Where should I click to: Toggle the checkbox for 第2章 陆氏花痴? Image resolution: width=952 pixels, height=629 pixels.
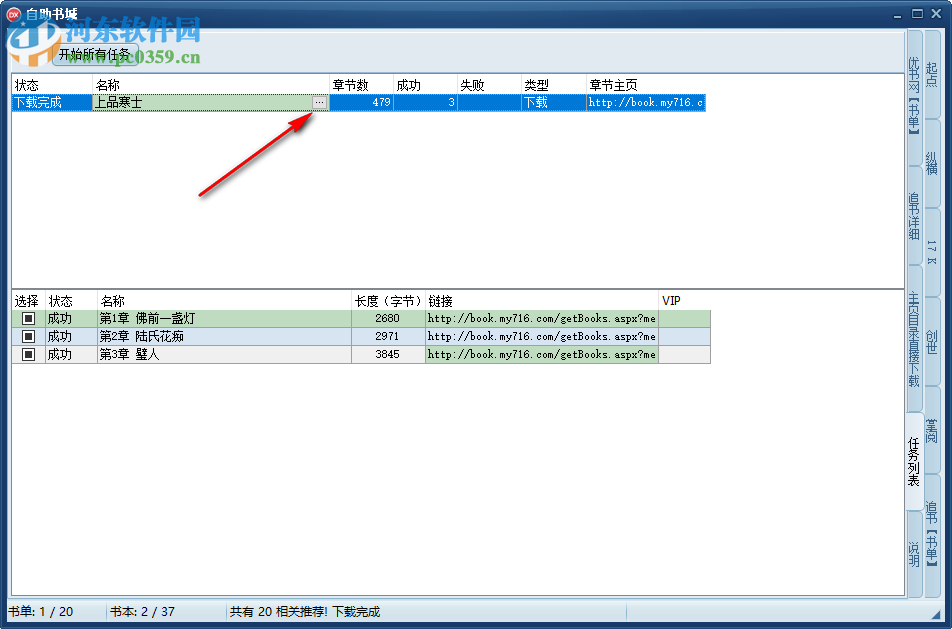[29, 336]
